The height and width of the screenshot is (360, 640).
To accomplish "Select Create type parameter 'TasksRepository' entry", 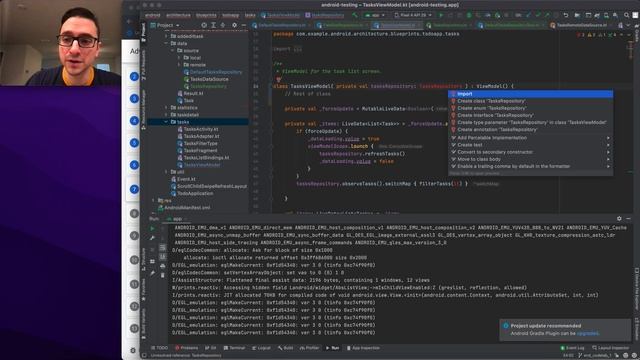I will (x=530, y=122).
